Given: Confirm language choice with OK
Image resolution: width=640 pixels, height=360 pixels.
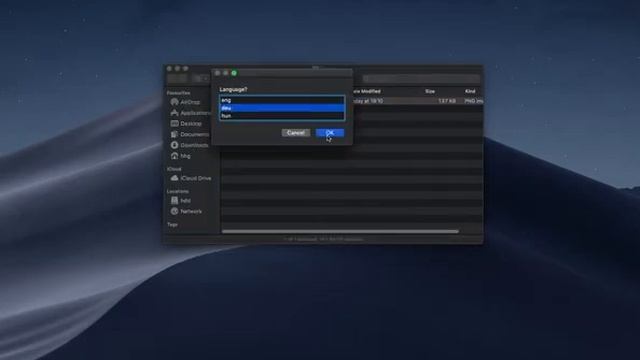Looking at the screenshot, I should pos(330,133).
